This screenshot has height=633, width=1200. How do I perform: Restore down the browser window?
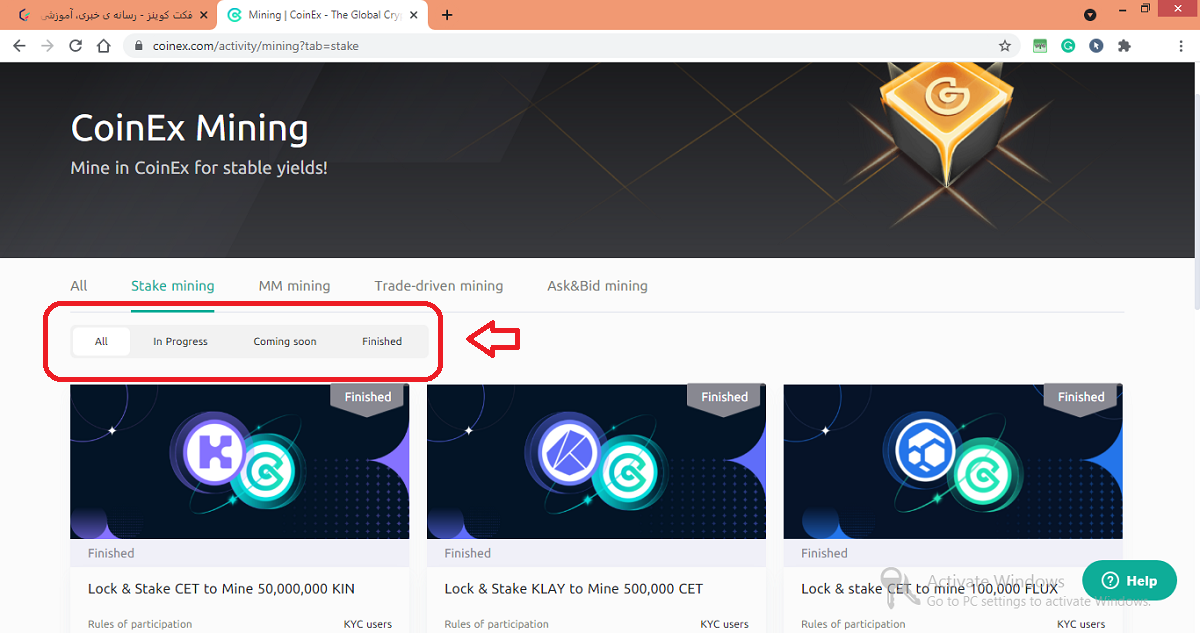point(1146,9)
